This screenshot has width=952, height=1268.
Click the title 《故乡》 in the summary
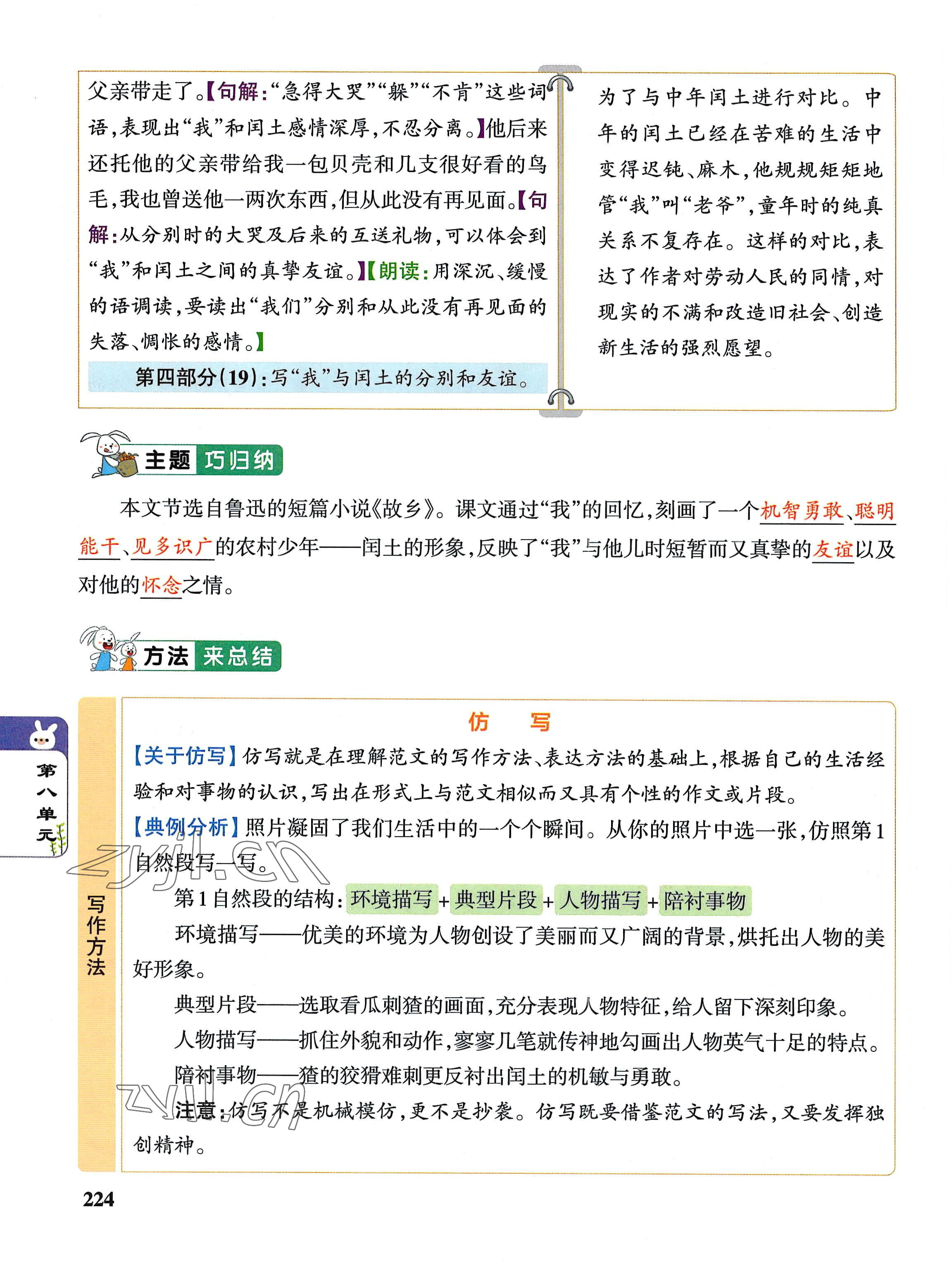[404, 510]
